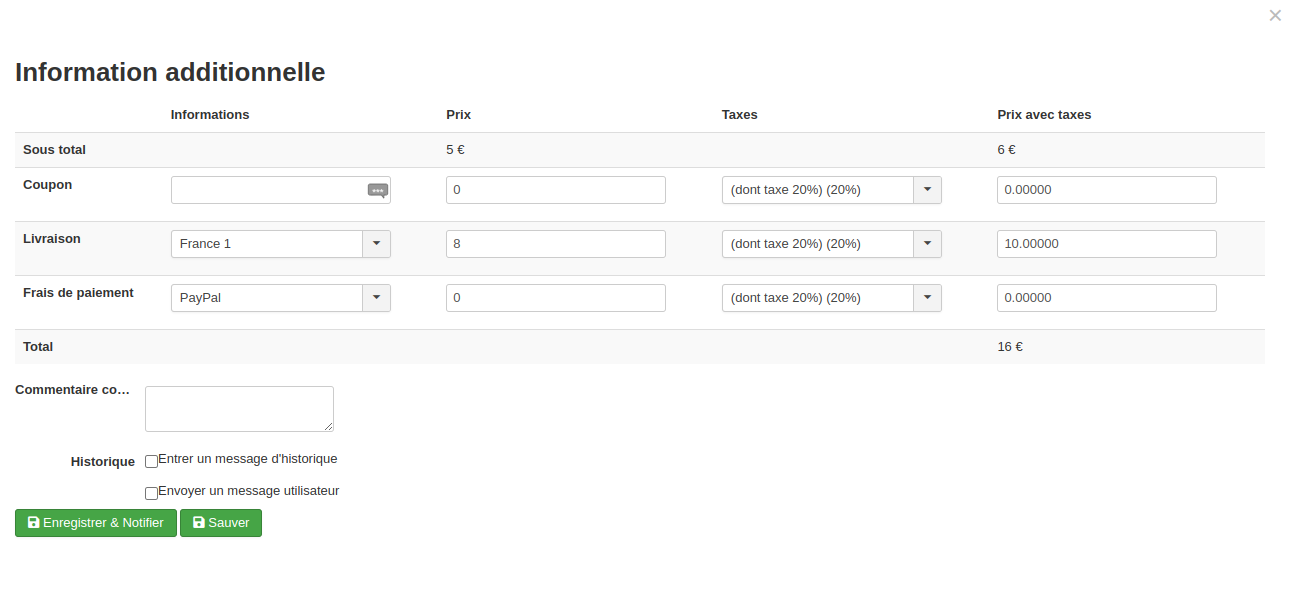1293x590 pixels.
Task: Click the save icon on Sauver
Action: pos(199,523)
